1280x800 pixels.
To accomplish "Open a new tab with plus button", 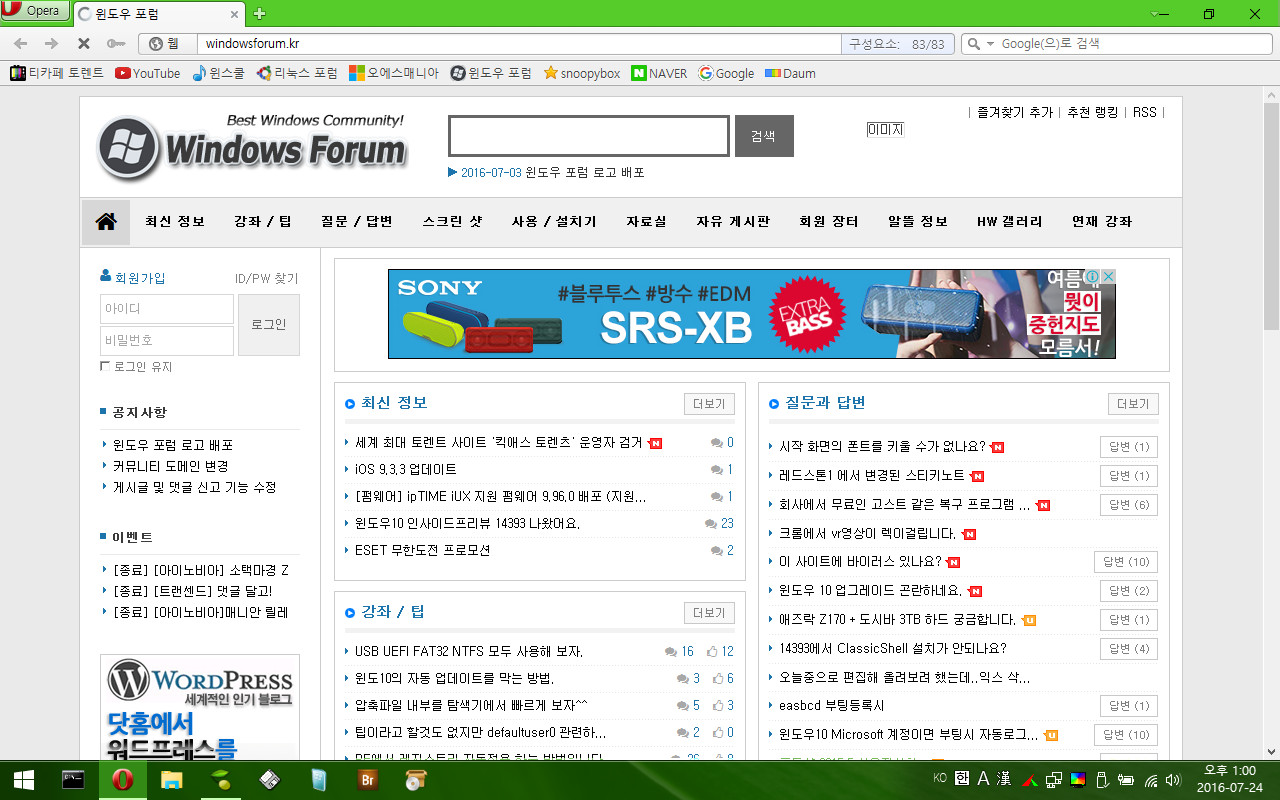I will click(x=260, y=13).
